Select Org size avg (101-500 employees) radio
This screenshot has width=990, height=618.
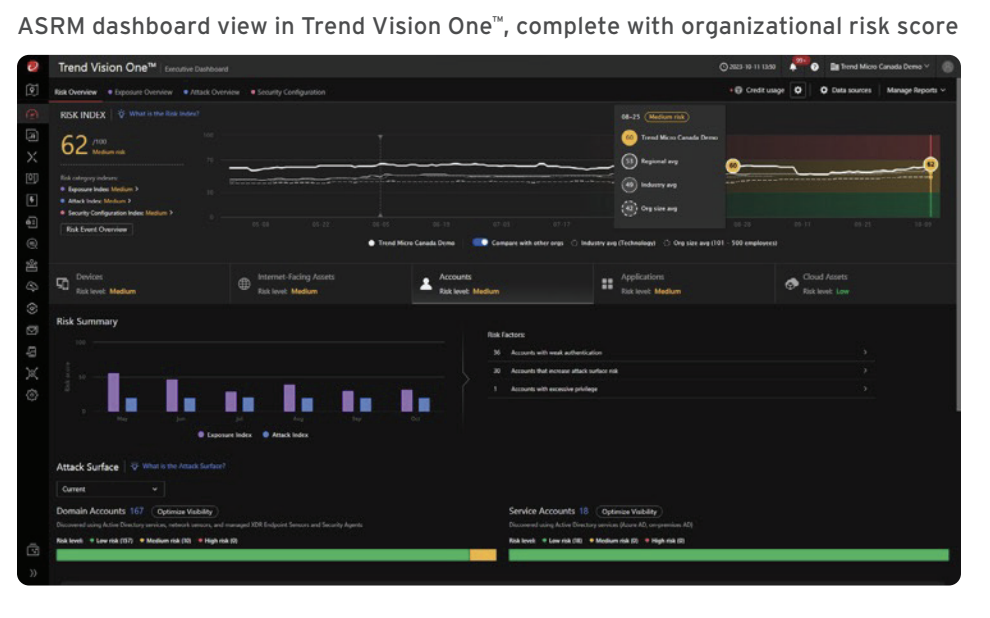pos(667,243)
